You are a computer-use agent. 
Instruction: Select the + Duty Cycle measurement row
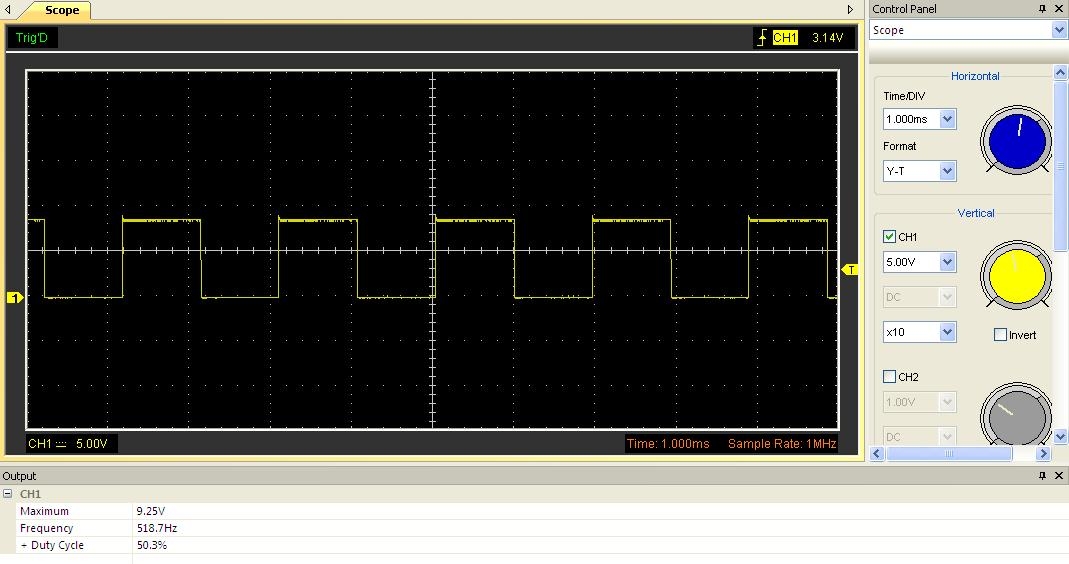click(x=542, y=545)
